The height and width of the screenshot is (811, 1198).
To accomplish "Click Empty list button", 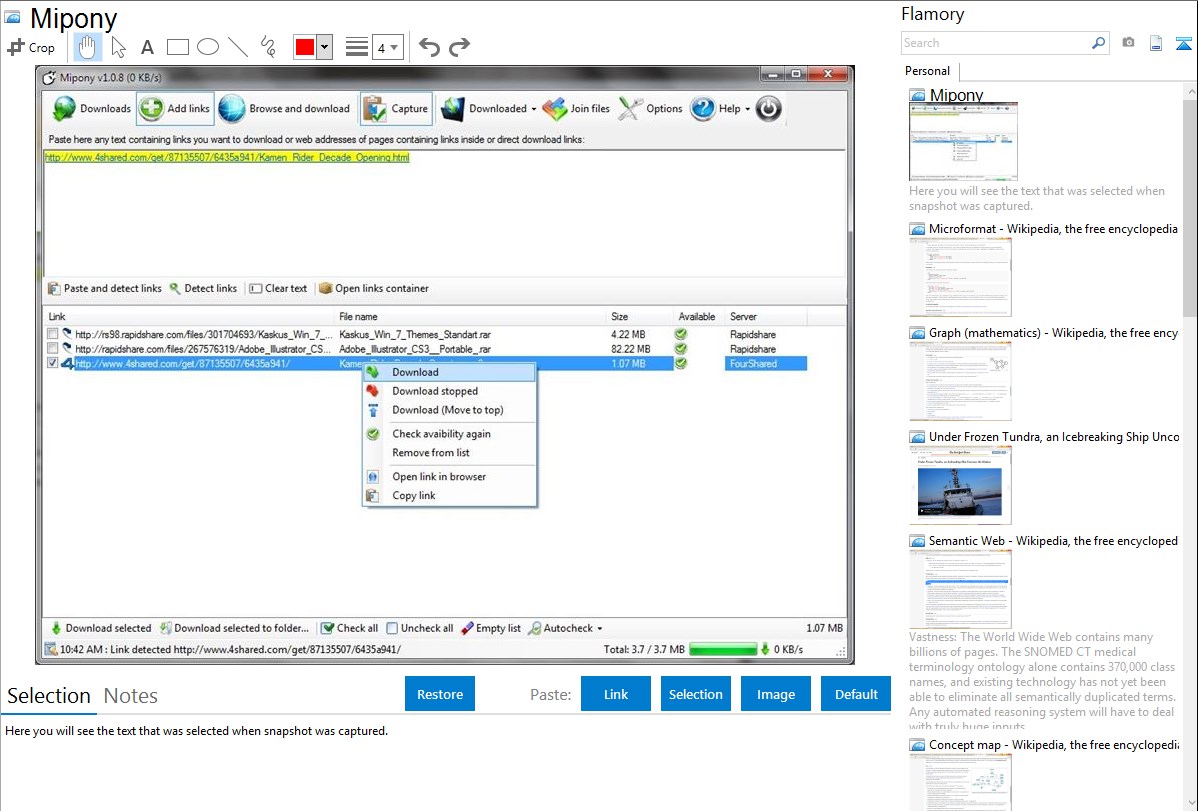I will (491, 628).
